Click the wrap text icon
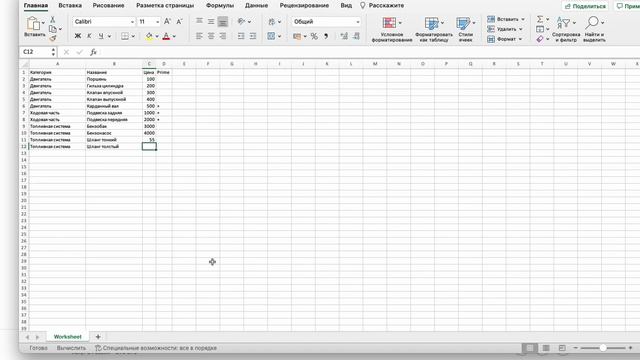This screenshot has height=360, width=640. click(x=272, y=21)
